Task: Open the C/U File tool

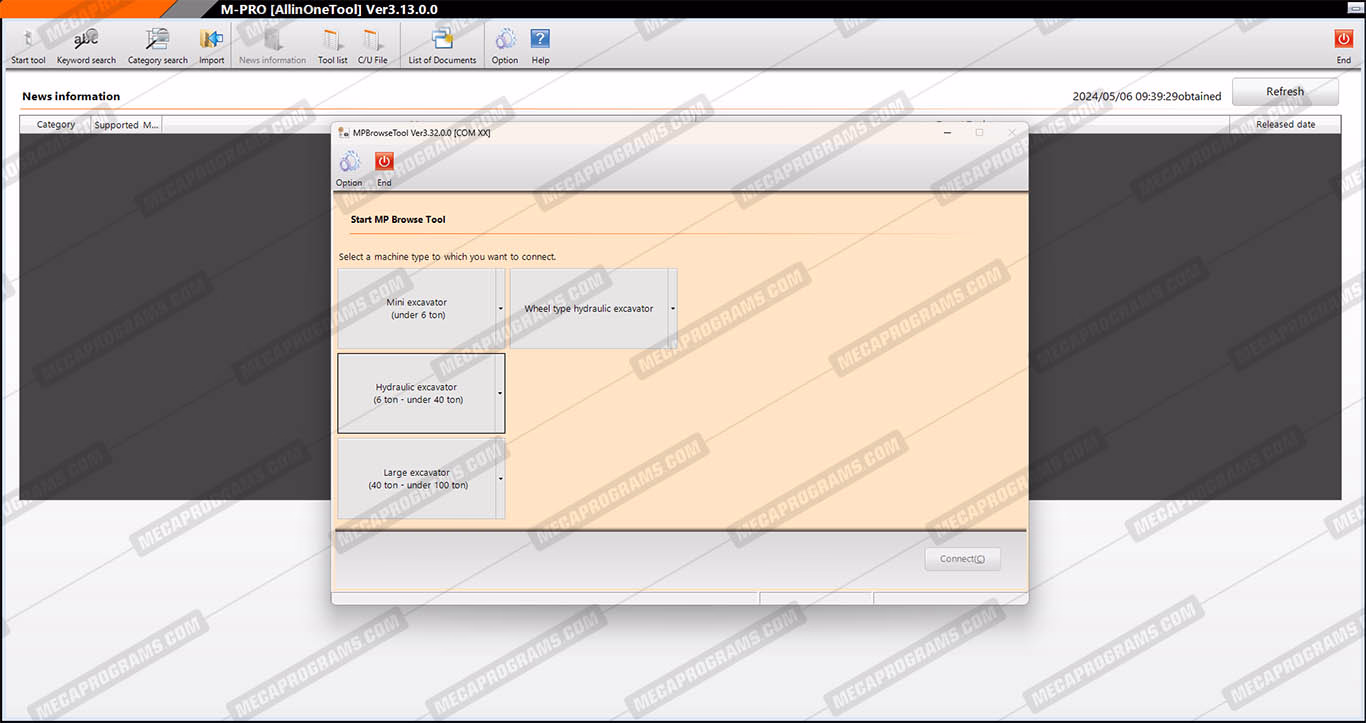Action: point(372,46)
